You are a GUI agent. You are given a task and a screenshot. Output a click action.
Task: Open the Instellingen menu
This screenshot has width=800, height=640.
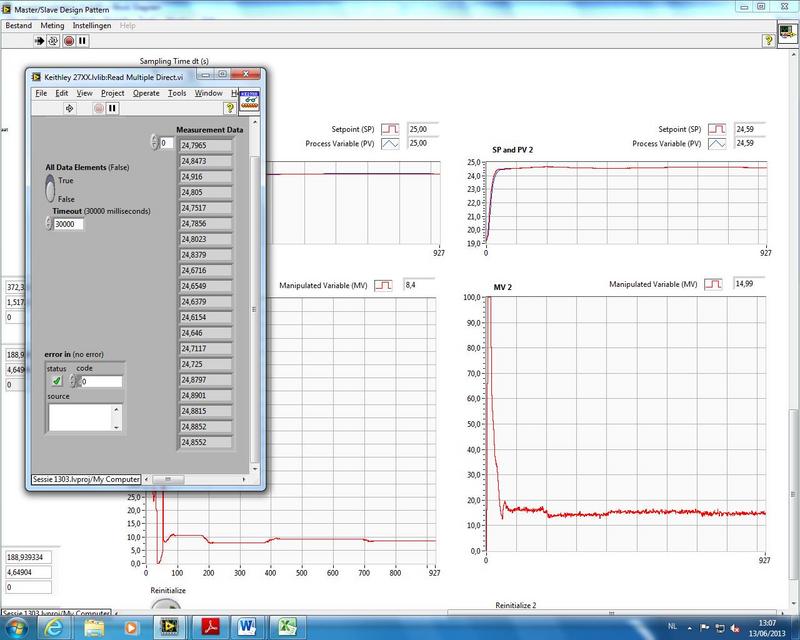pyautogui.click(x=91, y=25)
